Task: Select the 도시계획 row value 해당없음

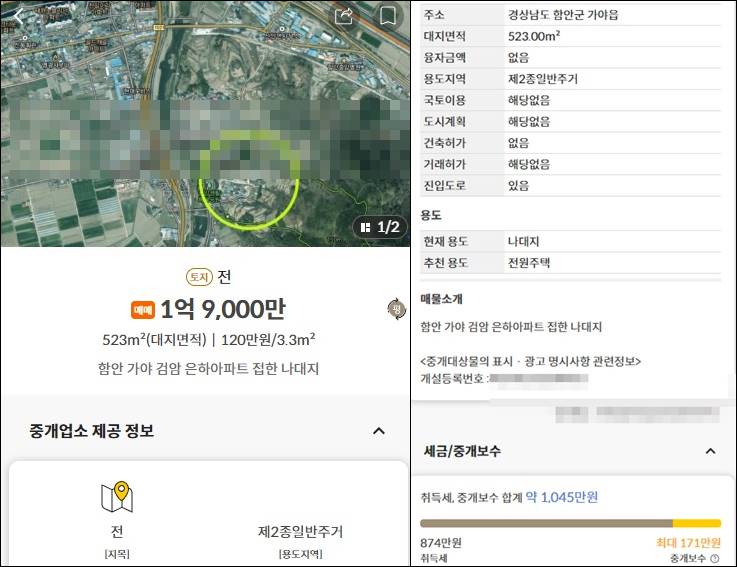Action: [x=529, y=121]
